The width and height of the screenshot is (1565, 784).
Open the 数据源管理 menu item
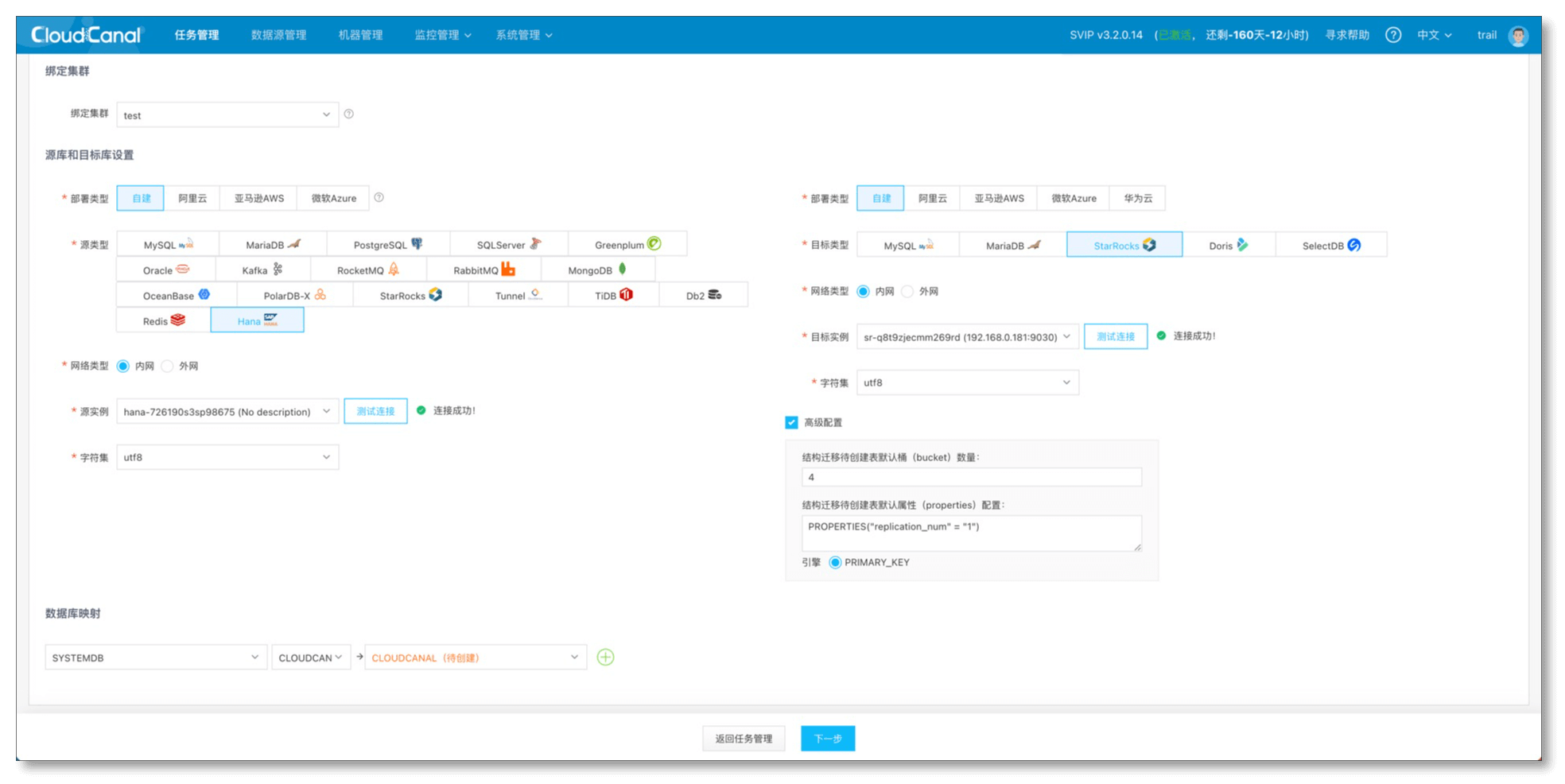coord(278,35)
